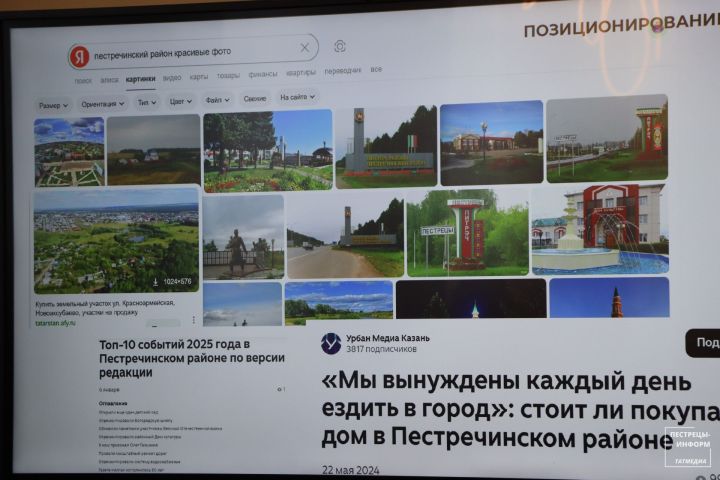Click the Урбан Медиа Казань channel avatar

[331, 344]
